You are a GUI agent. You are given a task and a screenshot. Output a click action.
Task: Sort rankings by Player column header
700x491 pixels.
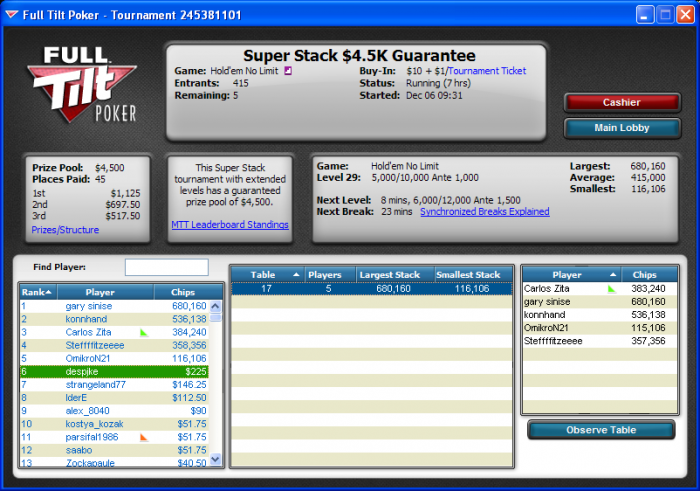click(x=105, y=292)
